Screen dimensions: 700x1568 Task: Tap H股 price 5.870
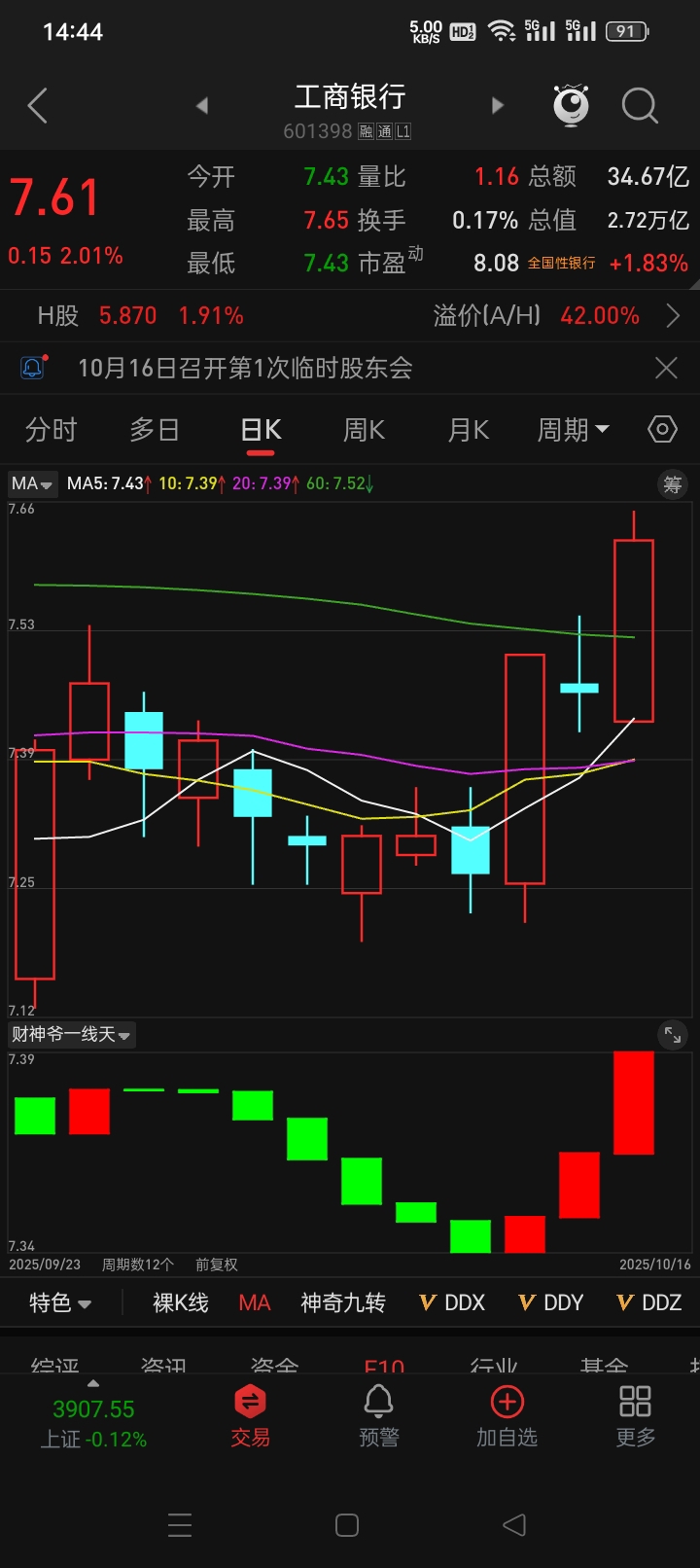pos(127,316)
